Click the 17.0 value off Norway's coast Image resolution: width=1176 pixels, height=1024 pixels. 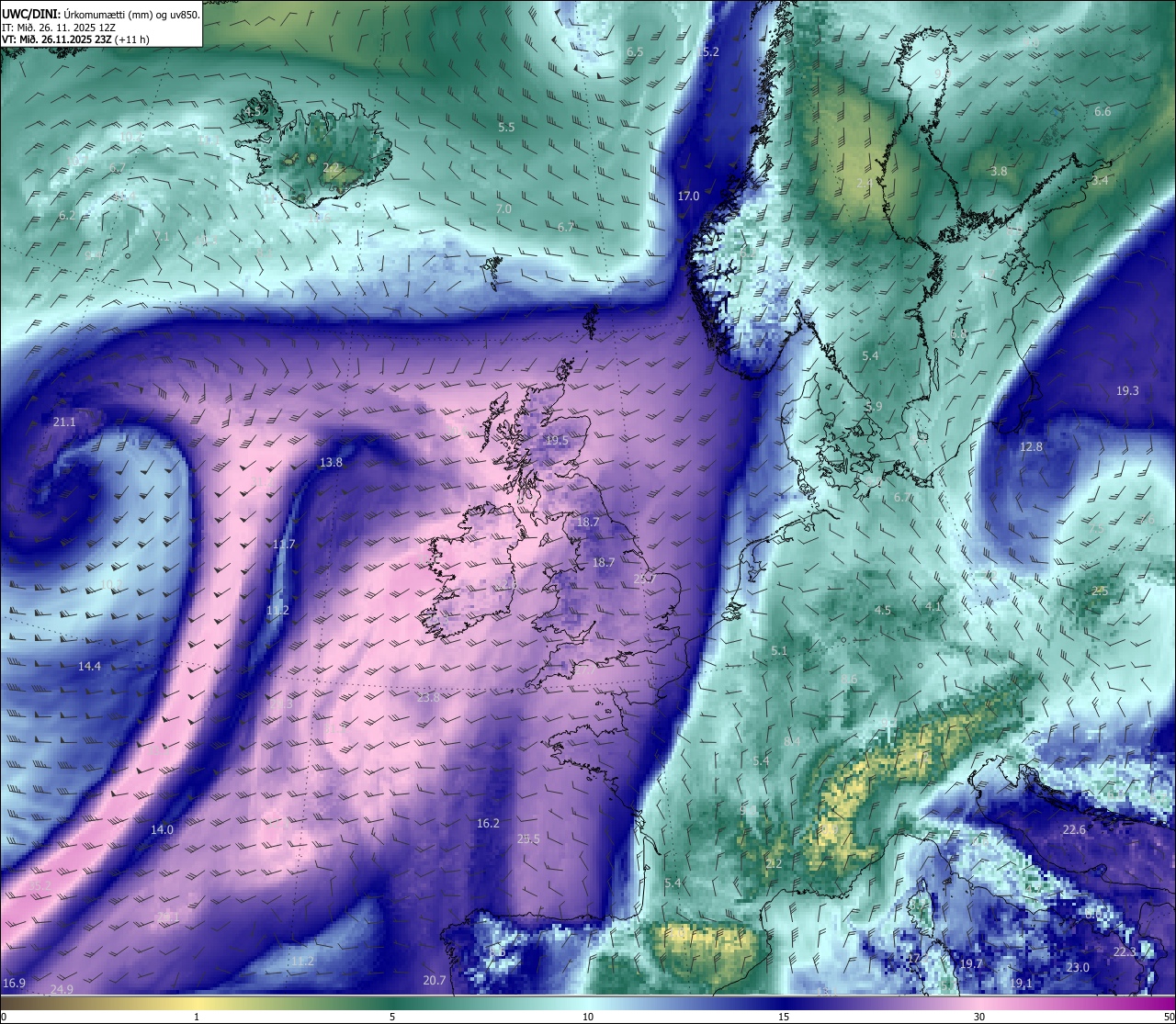(x=688, y=196)
